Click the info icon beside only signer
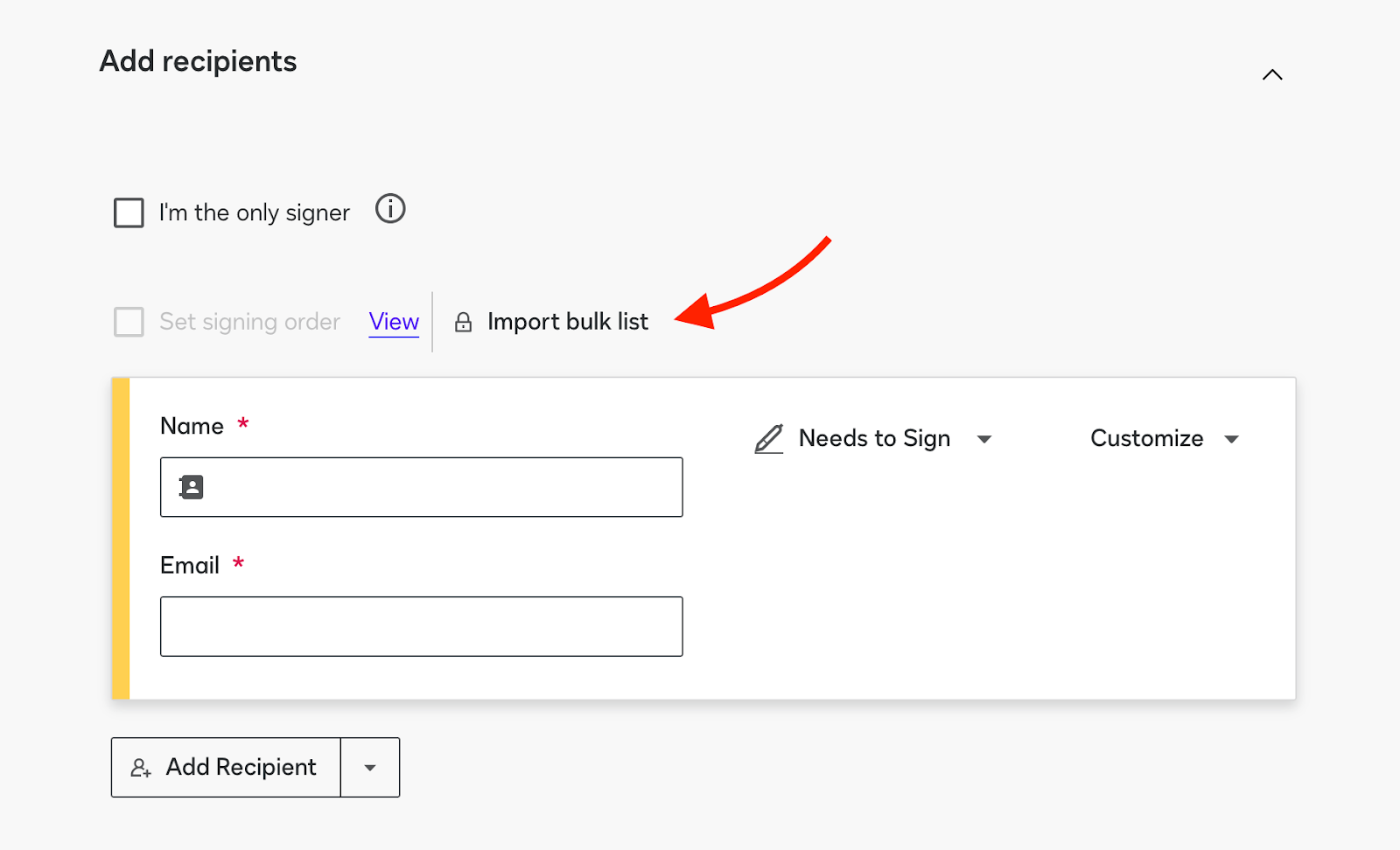Image resolution: width=1400 pixels, height=850 pixels. tap(390, 209)
